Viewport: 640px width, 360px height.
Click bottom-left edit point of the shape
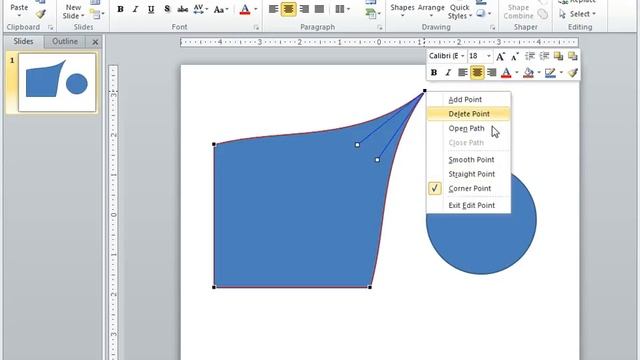tap(214, 287)
